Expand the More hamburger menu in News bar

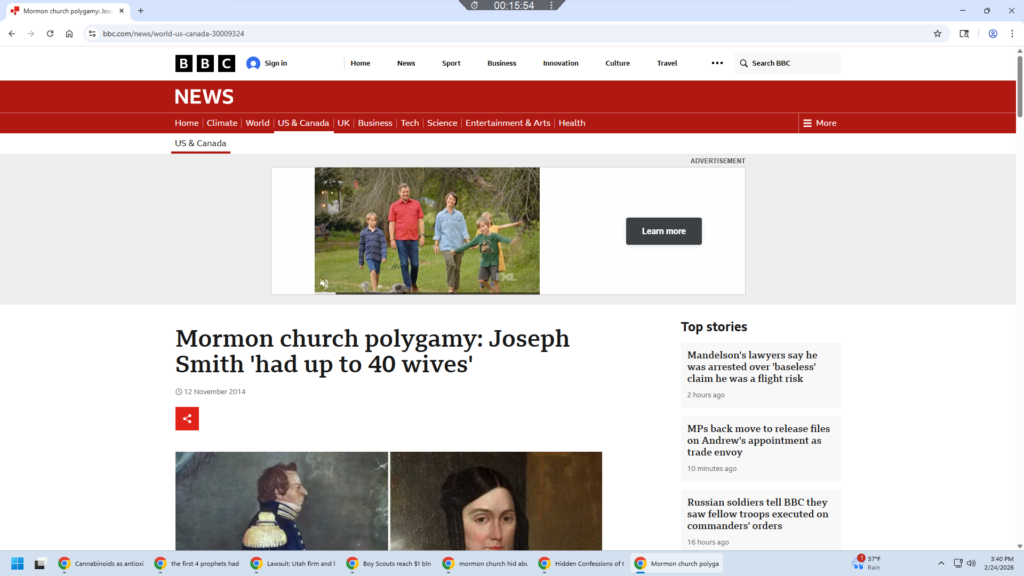click(818, 123)
